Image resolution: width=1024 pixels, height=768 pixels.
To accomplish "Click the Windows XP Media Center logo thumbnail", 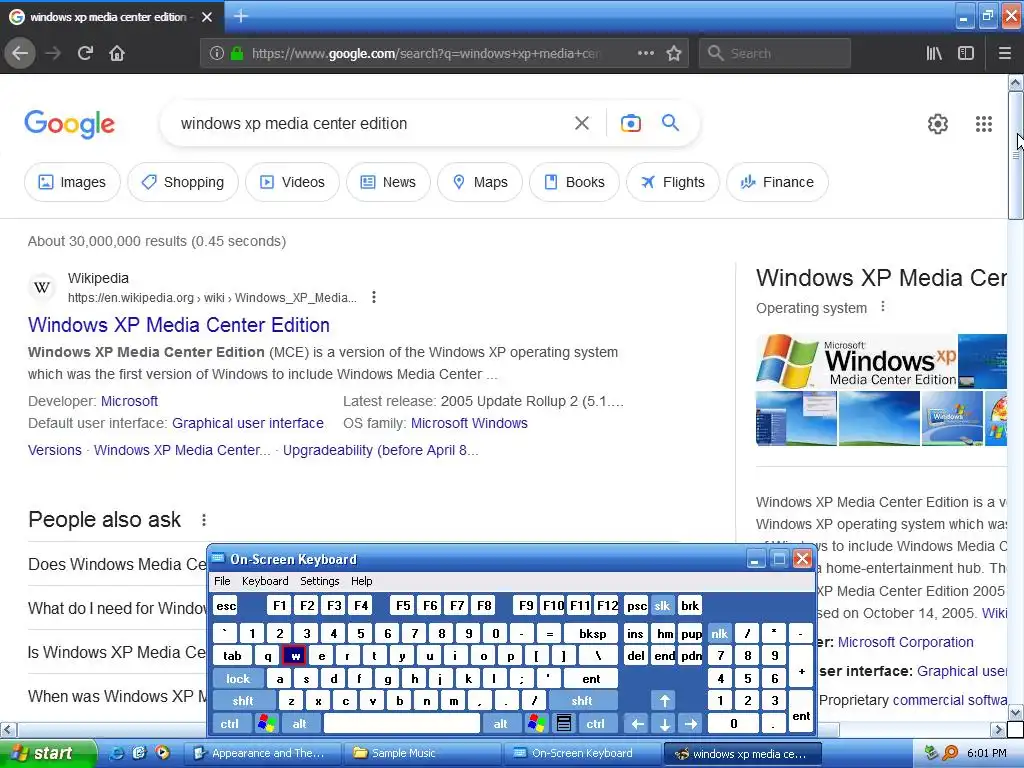I will [856, 361].
